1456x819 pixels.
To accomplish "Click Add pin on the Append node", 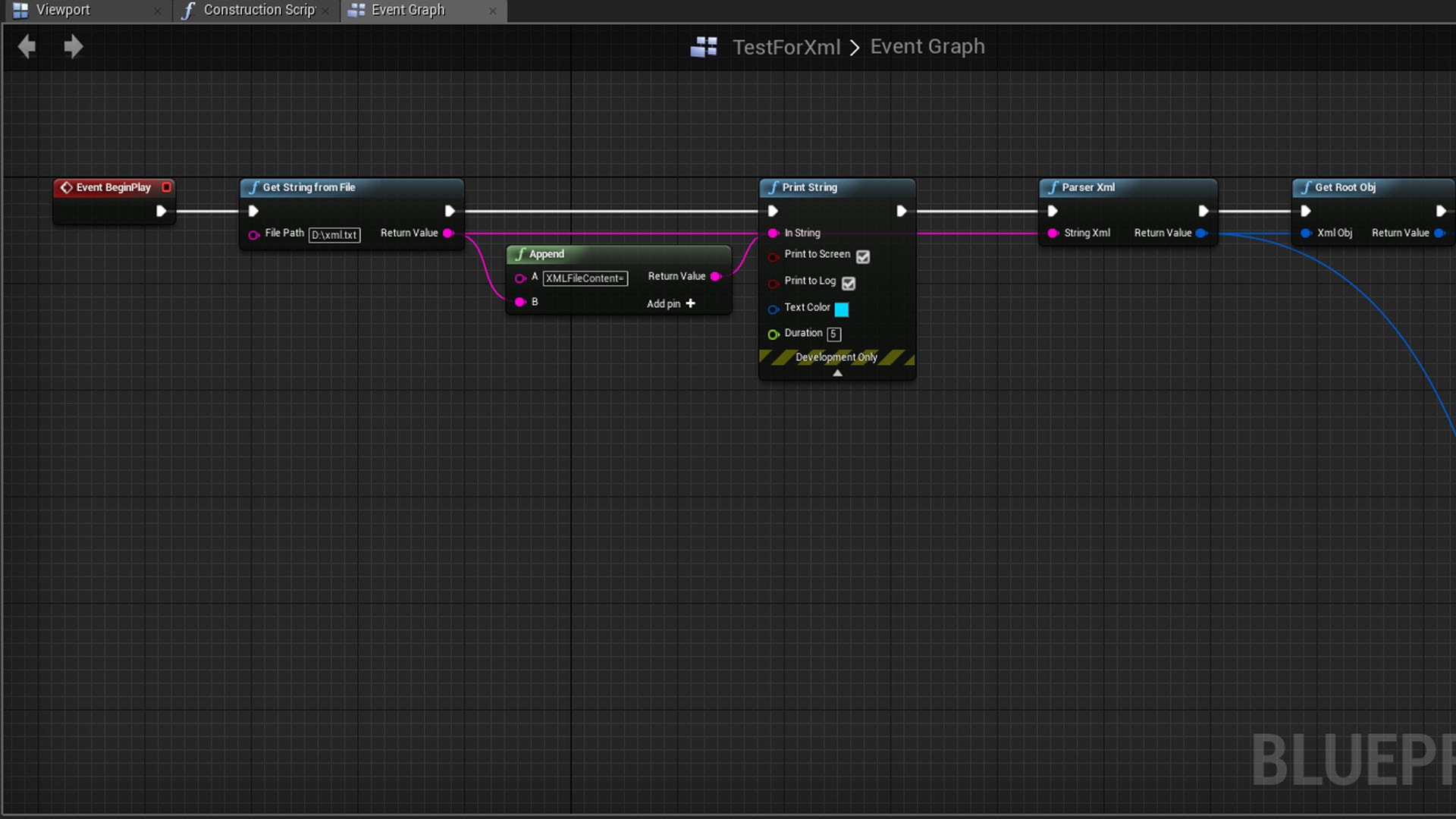I will tap(670, 303).
